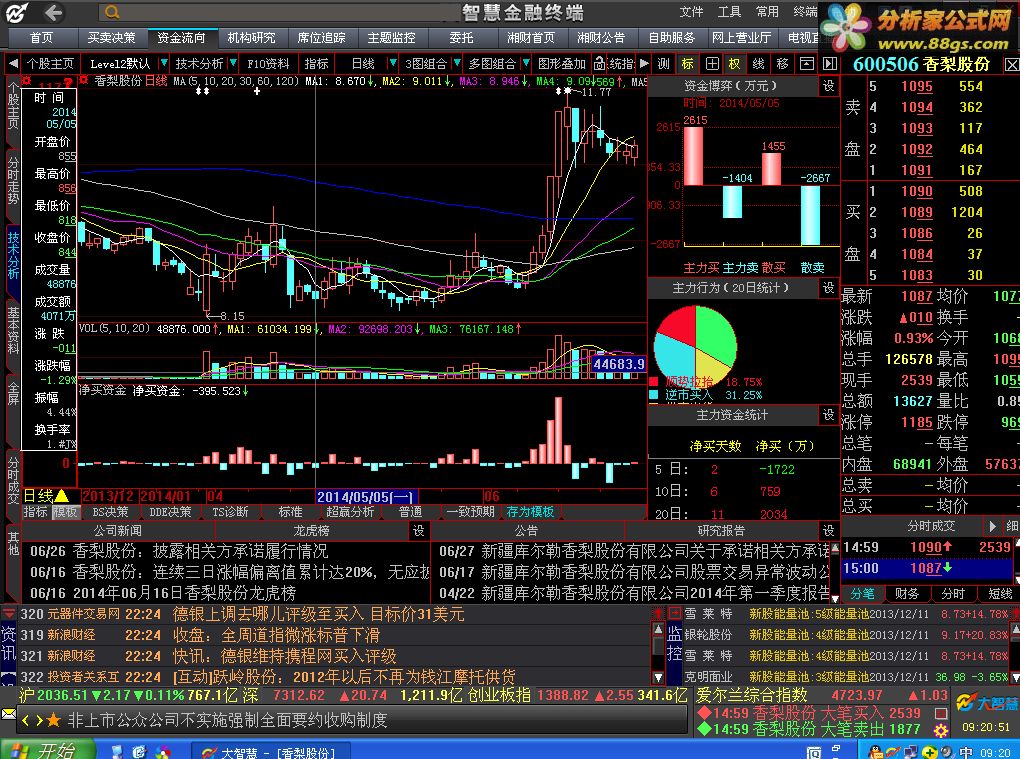Image resolution: width=1020 pixels, height=759 pixels.
Task: Select the 线 line drawing tool
Action: tap(758, 64)
